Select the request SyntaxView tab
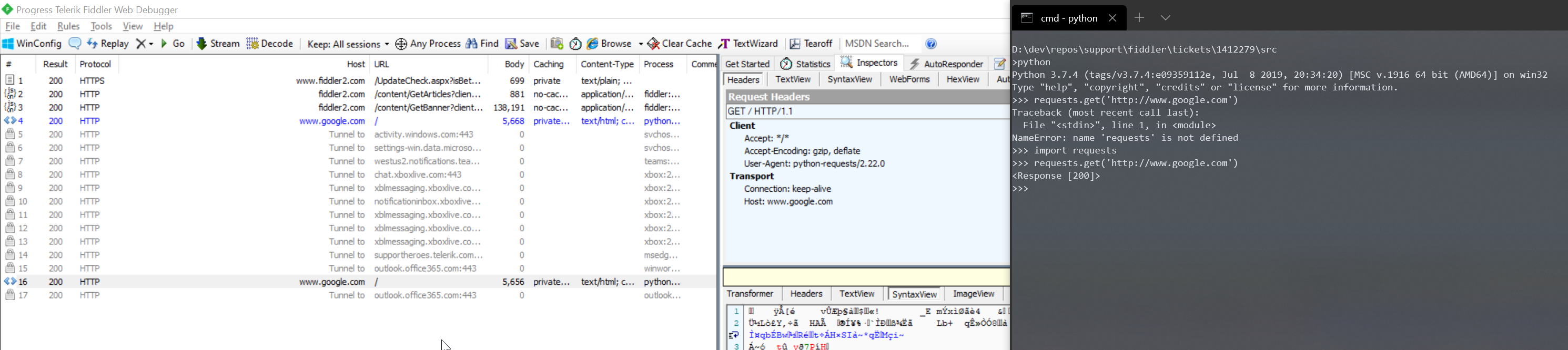This screenshot has height=350, width=1568. [x=849, y=79]
